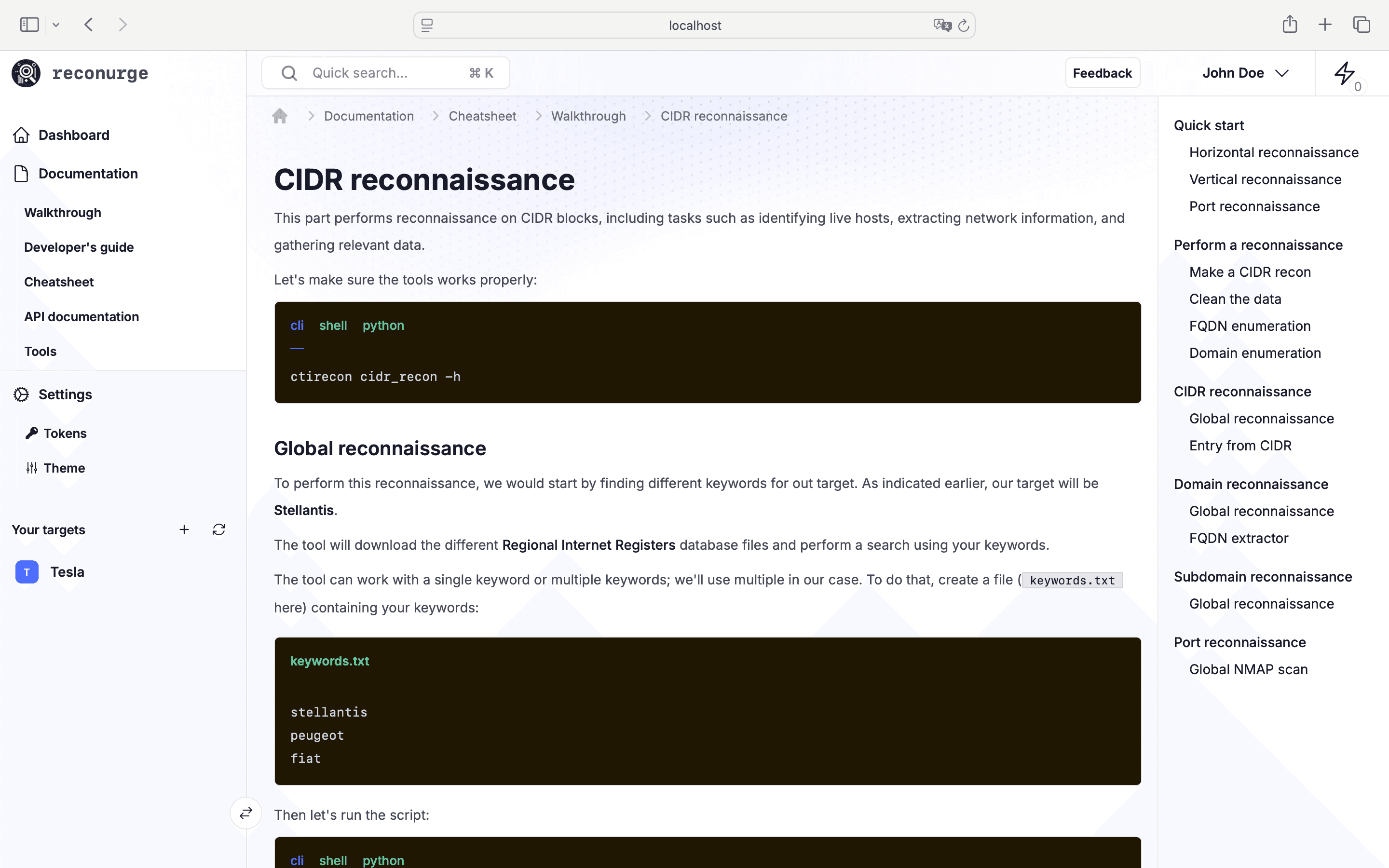Refresh the targets list
The height and width of the screenshot is (868, 1389).
(218, 530)
